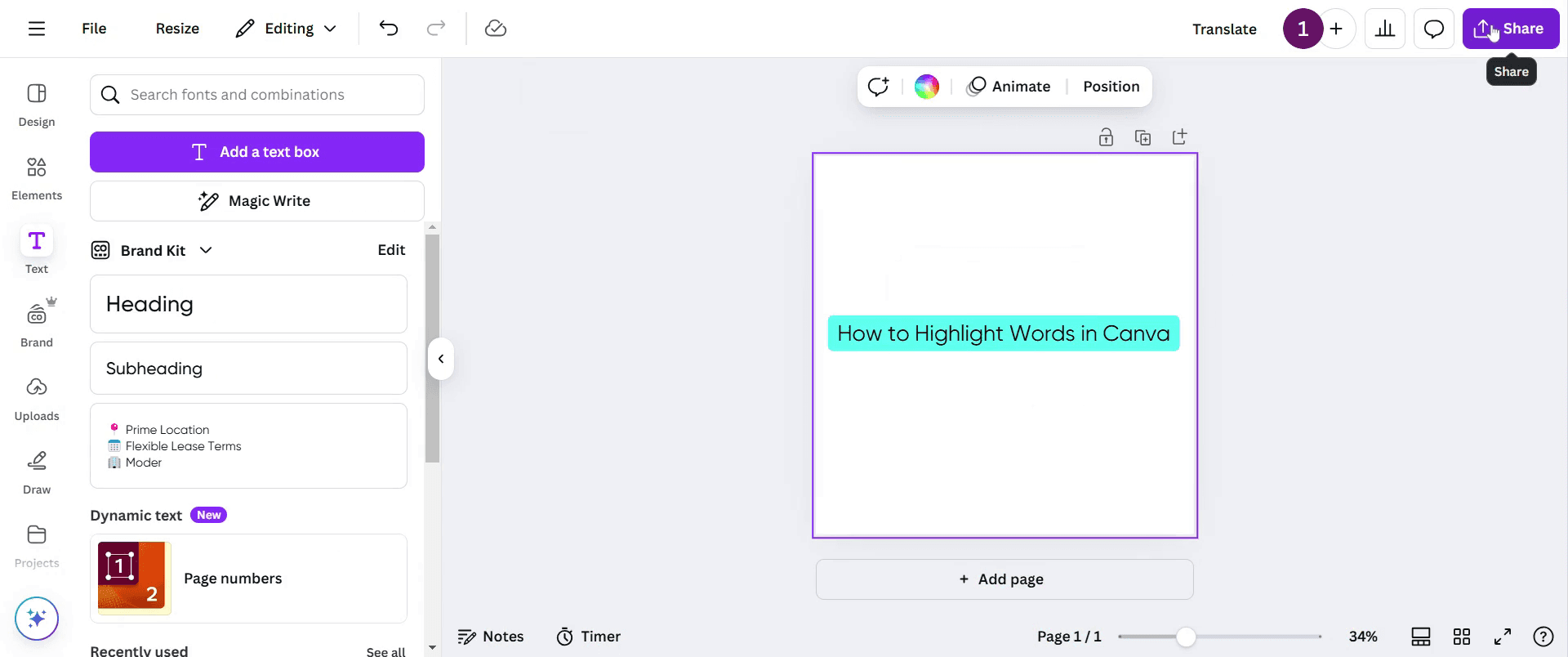Add a new page using top icon
1568x657 pixels.
pos(1179,137)
